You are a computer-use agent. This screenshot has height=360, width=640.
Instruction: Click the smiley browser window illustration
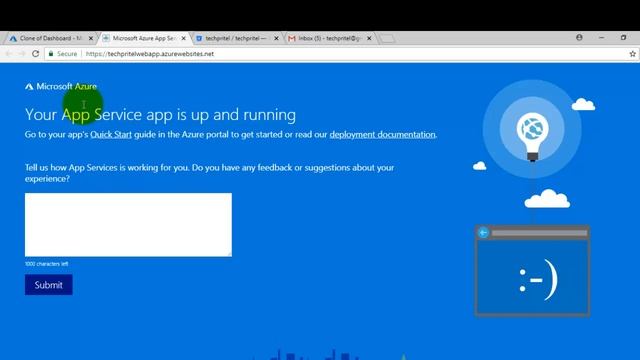tap(532, 271)
